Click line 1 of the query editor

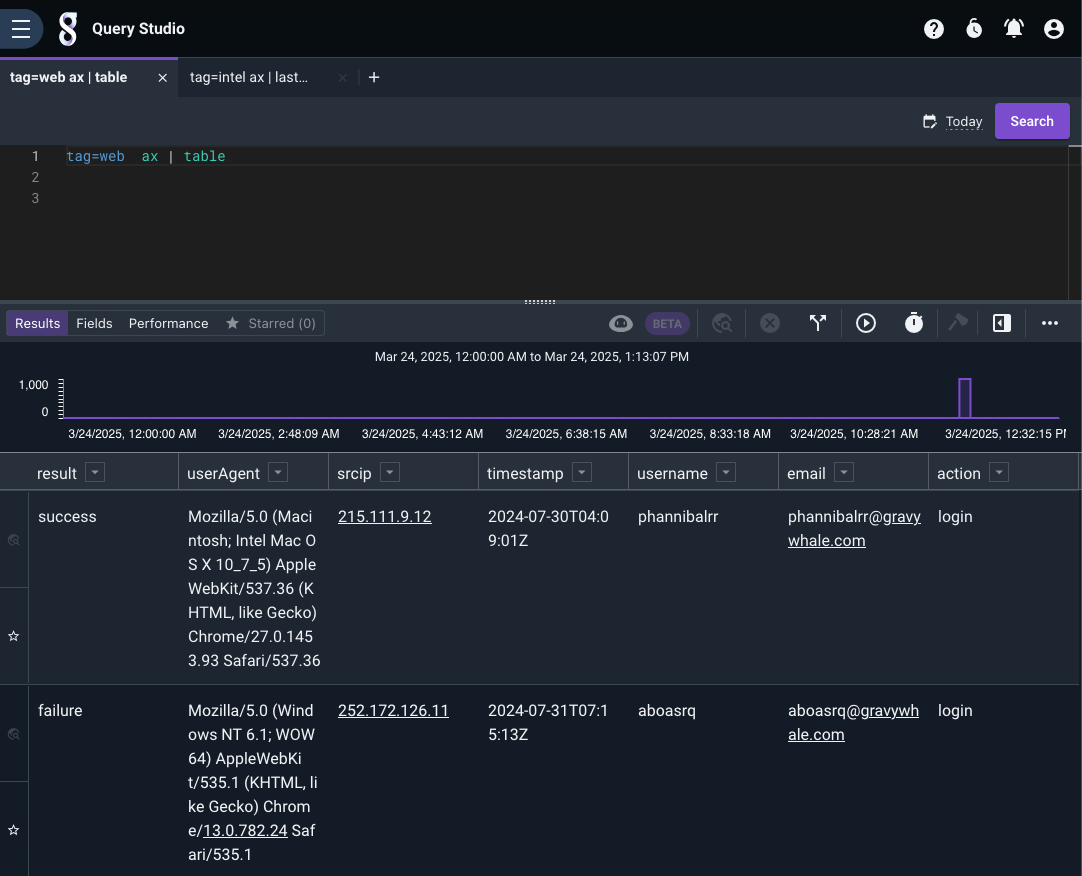566,156
